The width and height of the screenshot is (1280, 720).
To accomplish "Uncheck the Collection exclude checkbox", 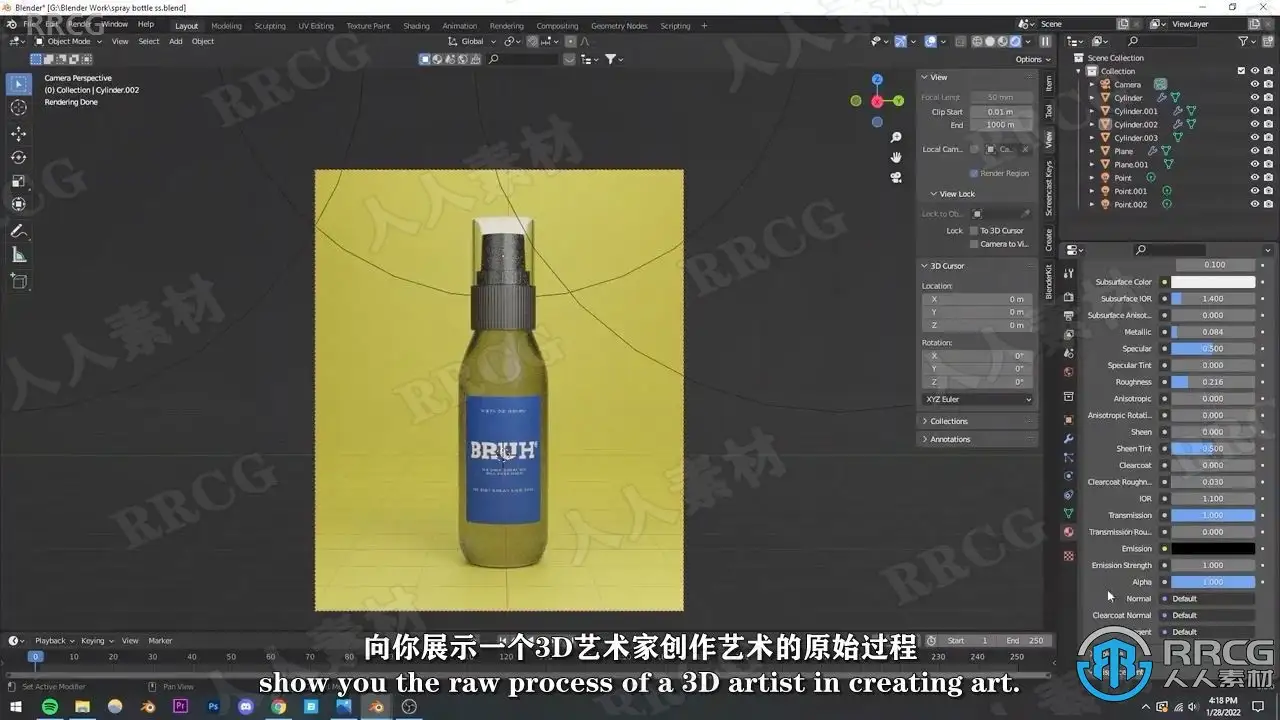I will [x=1241, y=71].
